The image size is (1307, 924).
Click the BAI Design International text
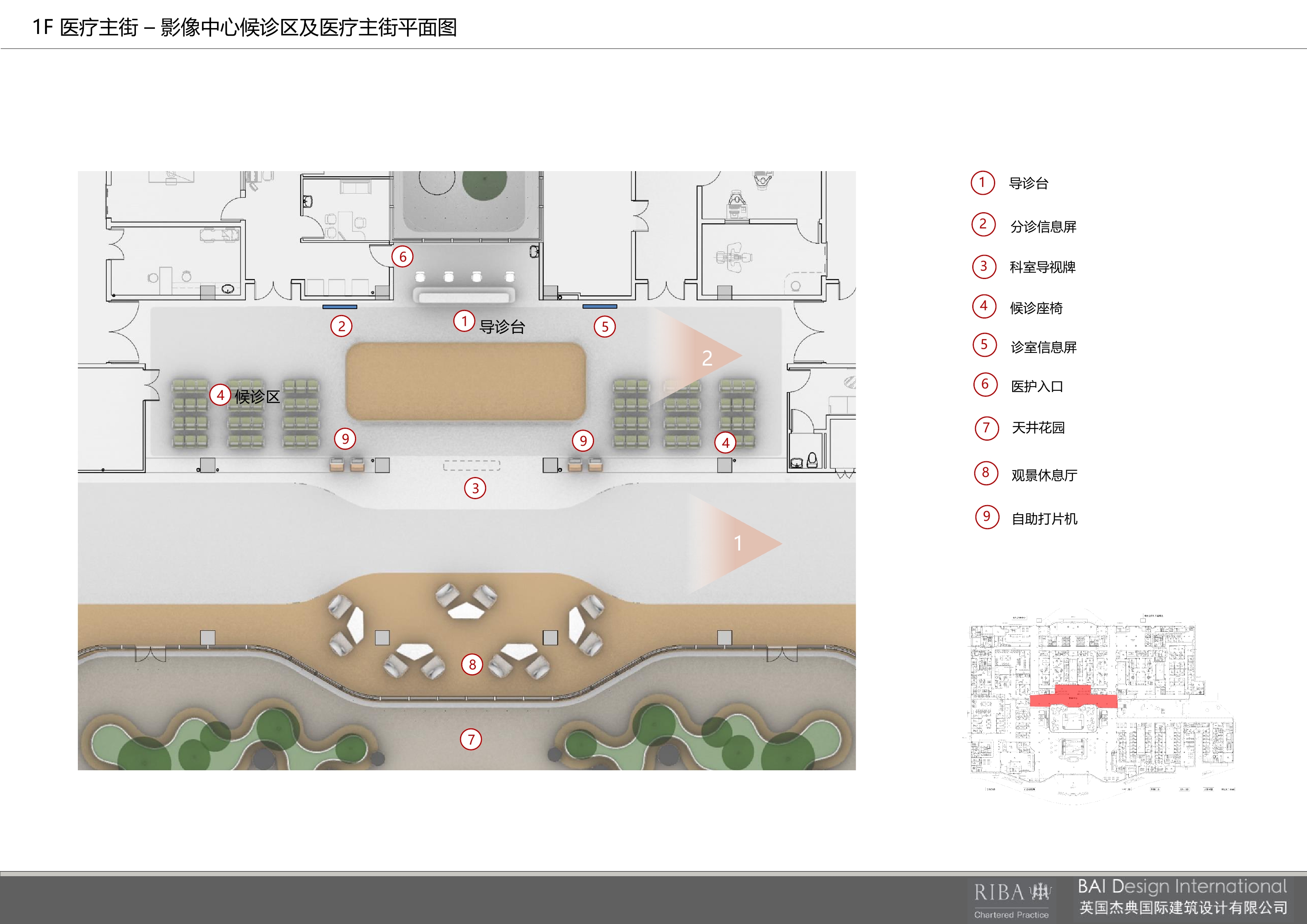(1182, 886)
